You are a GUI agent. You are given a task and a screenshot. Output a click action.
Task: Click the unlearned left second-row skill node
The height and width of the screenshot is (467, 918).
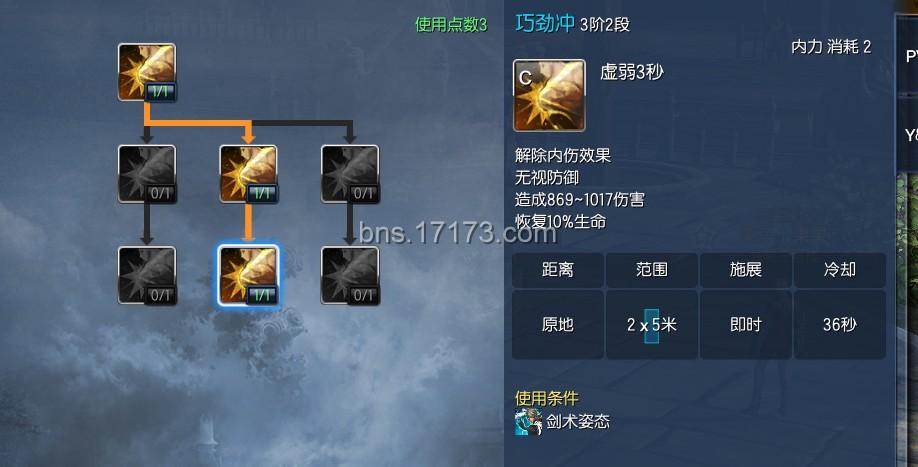(x=147, y=174)
